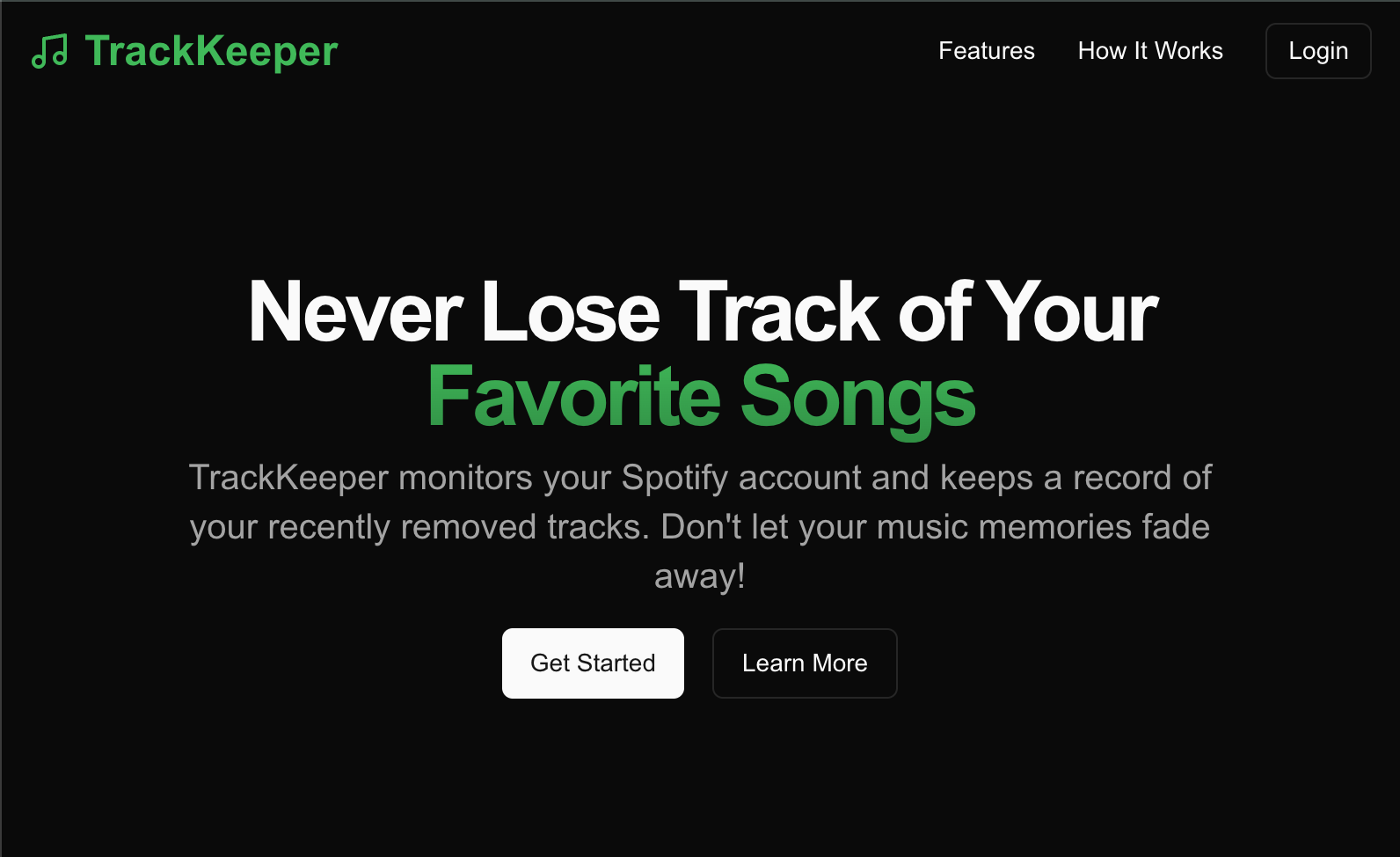Open the TrackKeeper brand name link
The image size is (1400, 857).
click(211, 51)
